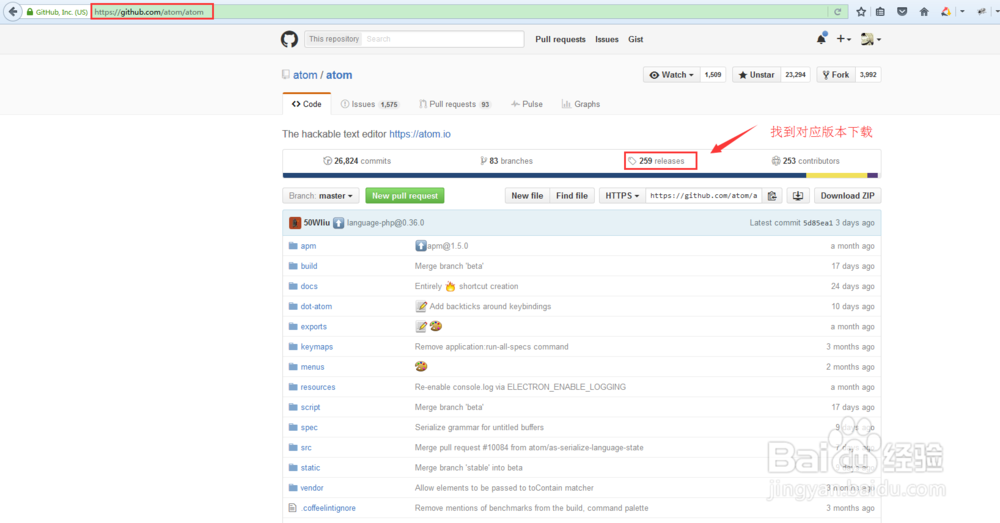This screenshot has height=523, width=1000.
Task: Click the New file button
Action: pos(527,196)
